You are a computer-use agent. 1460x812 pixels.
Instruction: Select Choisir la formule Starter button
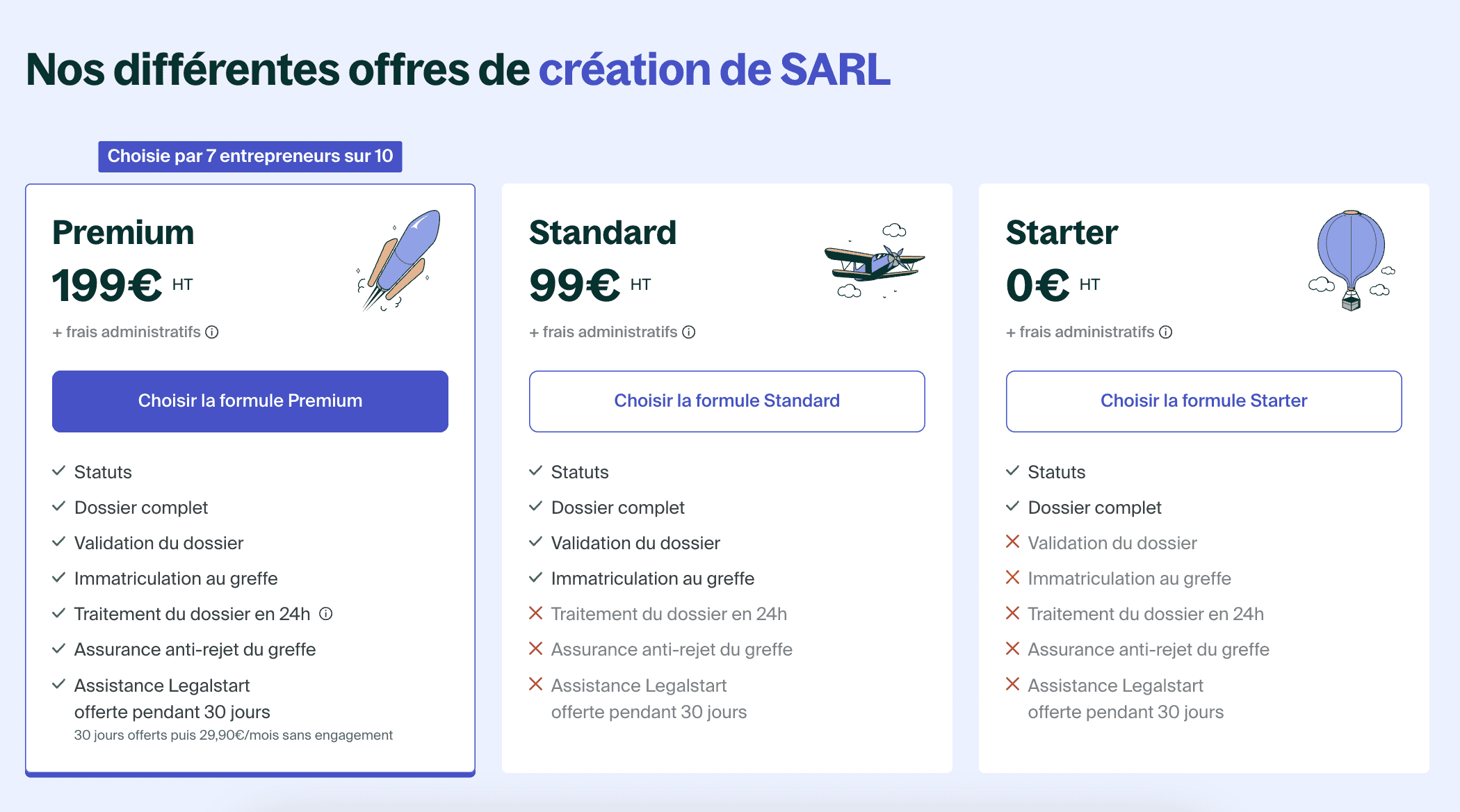[x=1204, y=401]
